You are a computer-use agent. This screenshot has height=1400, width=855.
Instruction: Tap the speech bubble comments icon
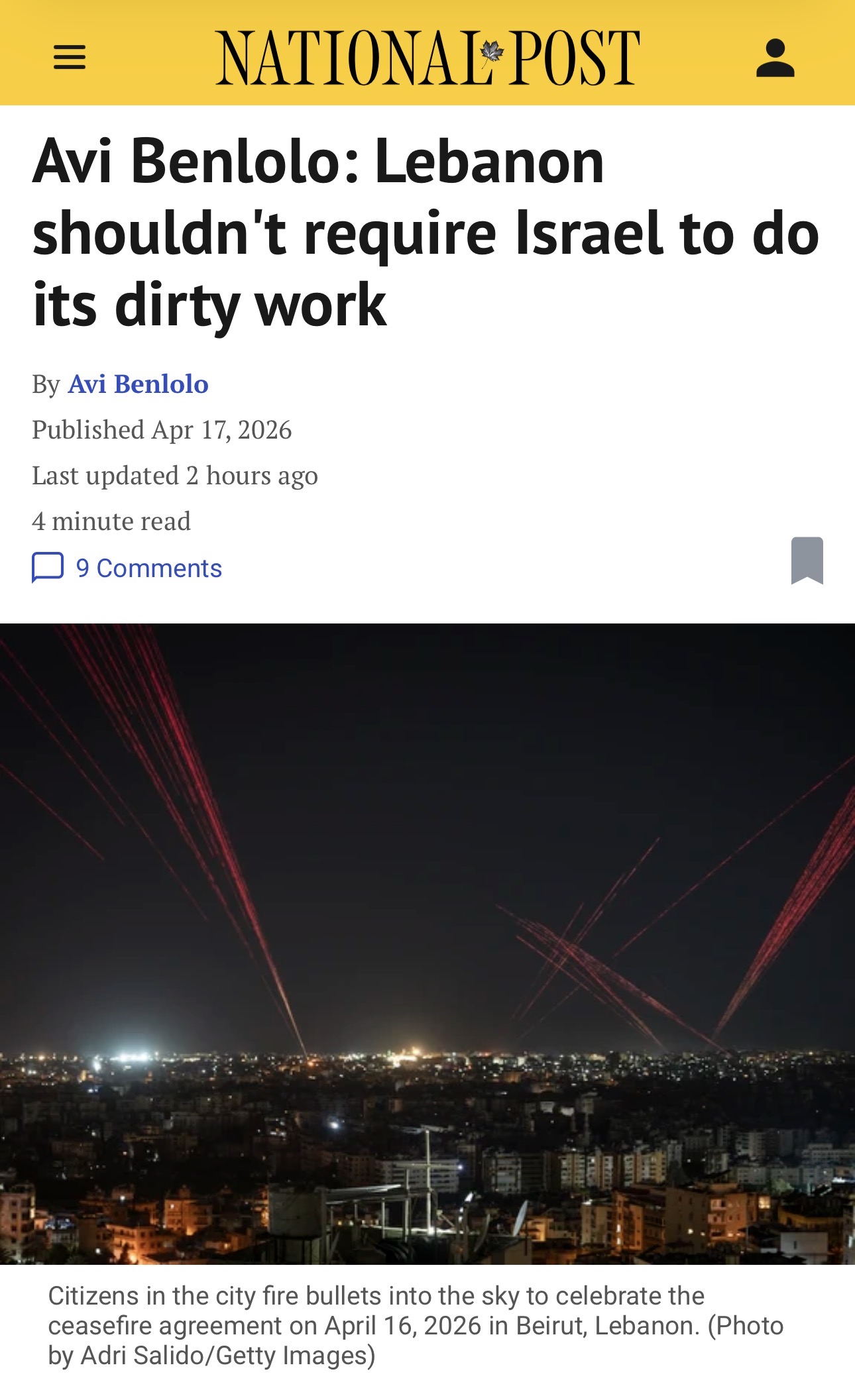point(48,568)
